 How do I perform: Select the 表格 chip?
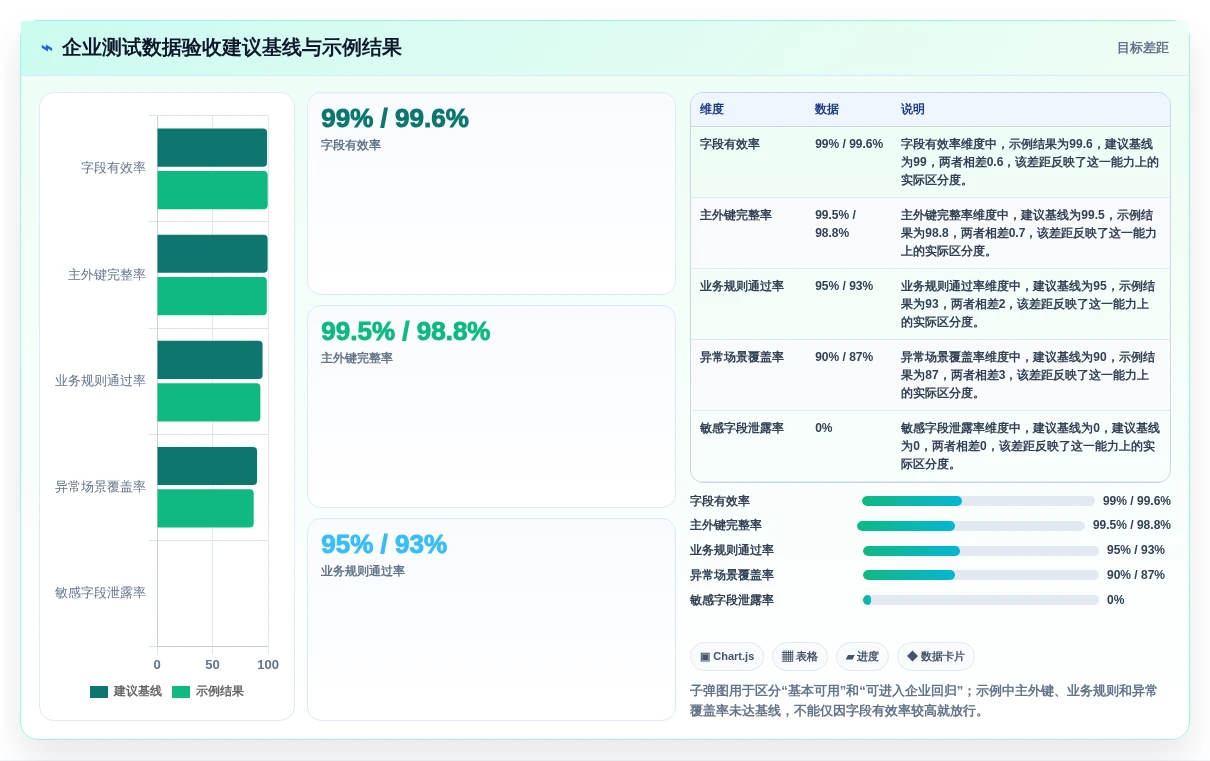click(799, 656)
